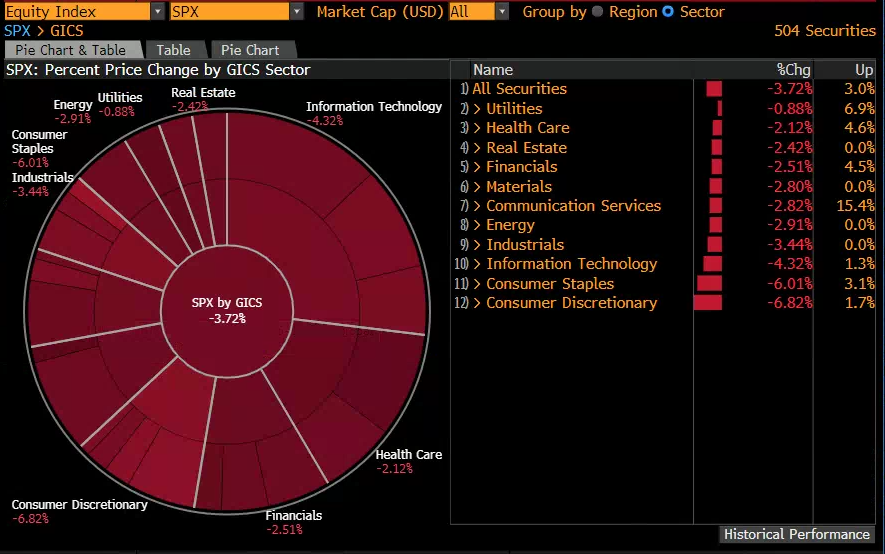
Task: Click the SPX breadcrumb link
Action: point(18,31)
